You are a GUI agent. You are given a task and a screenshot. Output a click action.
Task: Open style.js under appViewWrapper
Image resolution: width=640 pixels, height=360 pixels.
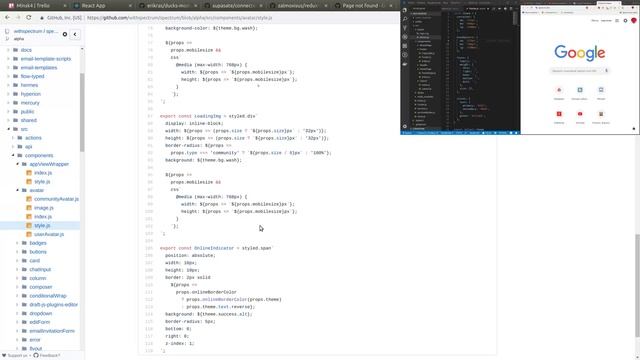coord(42,182)
